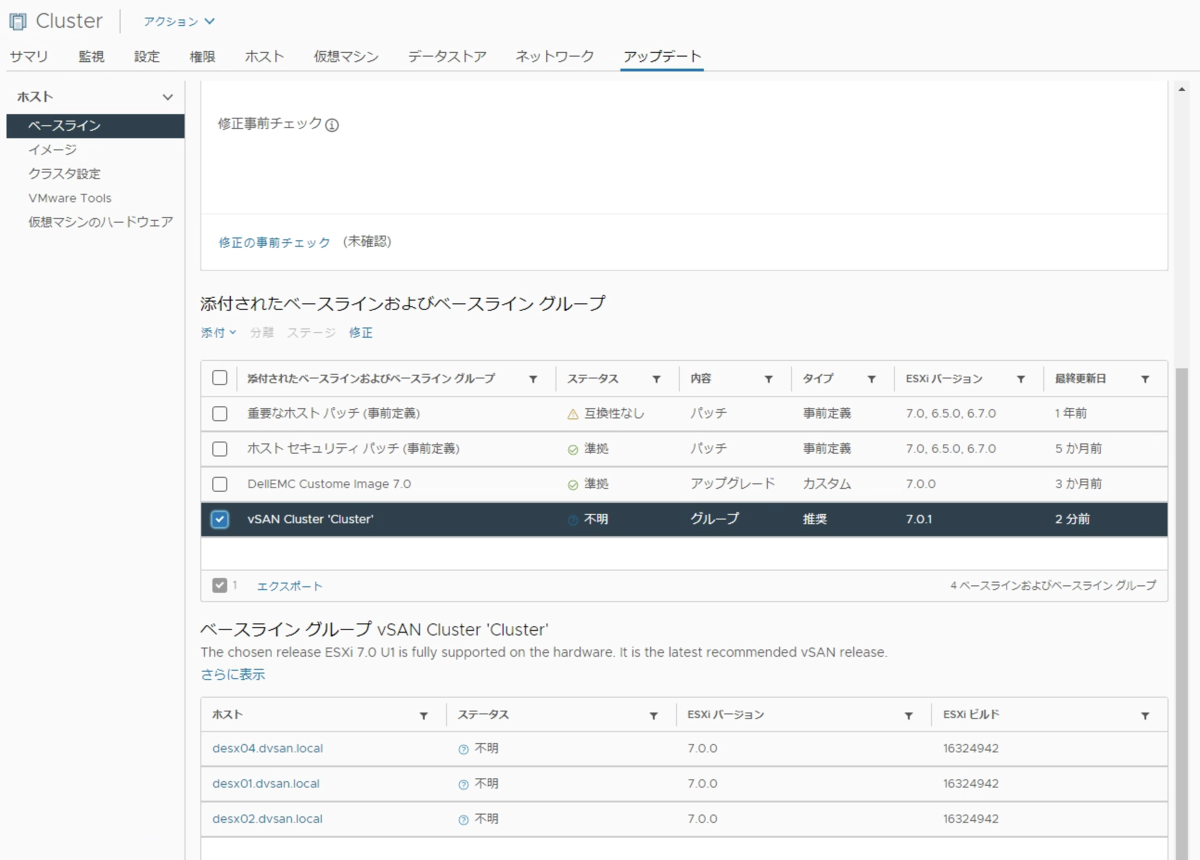Click unknown status icon for desx01.dvsan.local

pyautogui.click(x=463, y=784)
